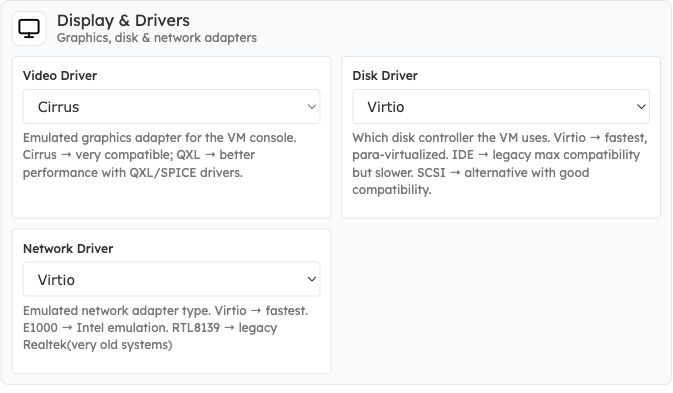Click the 'Graphics, disk & network adapters' subtitle

157,38
